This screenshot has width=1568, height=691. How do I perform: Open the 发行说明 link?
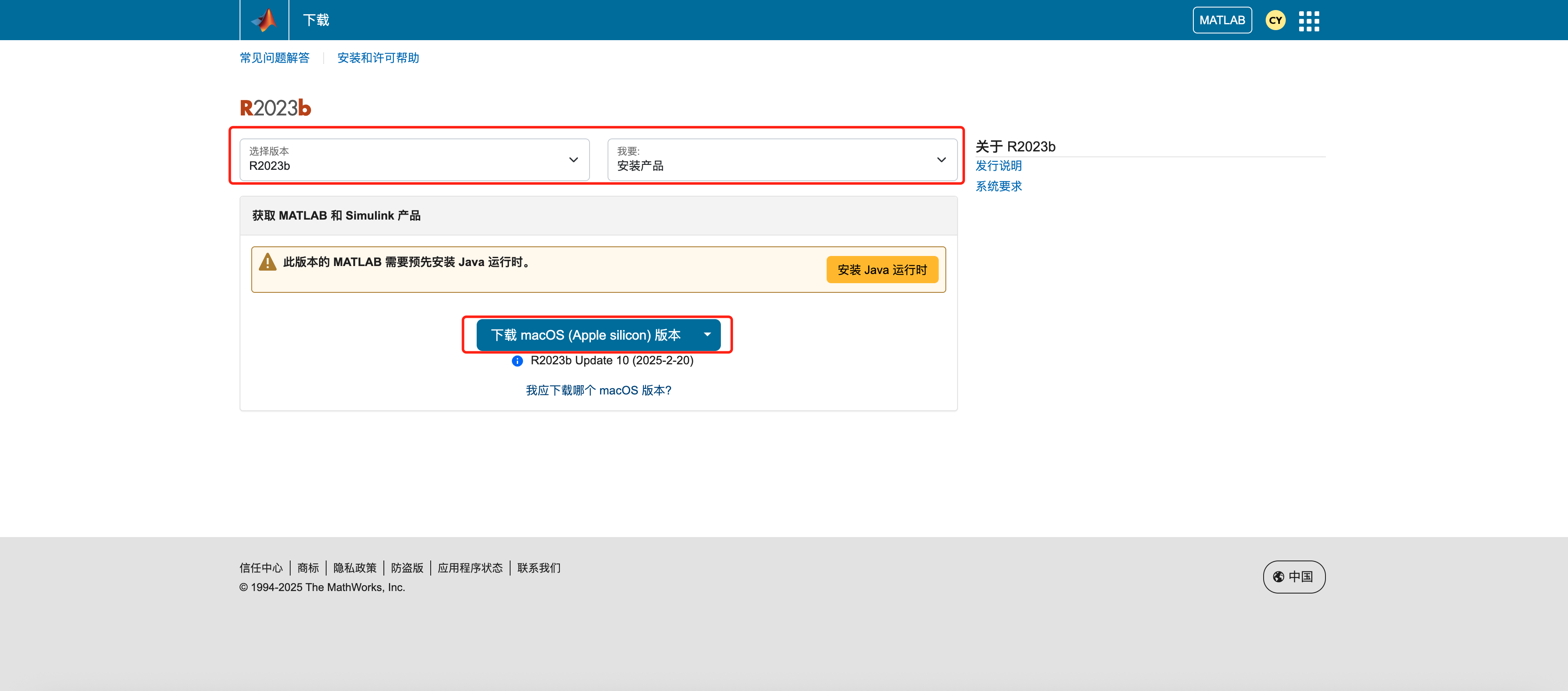click(x=998, y=166)
